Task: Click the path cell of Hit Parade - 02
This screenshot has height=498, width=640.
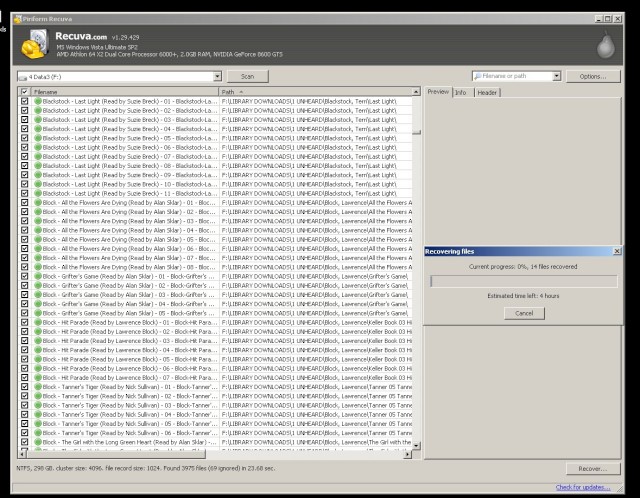Action: 317,331
